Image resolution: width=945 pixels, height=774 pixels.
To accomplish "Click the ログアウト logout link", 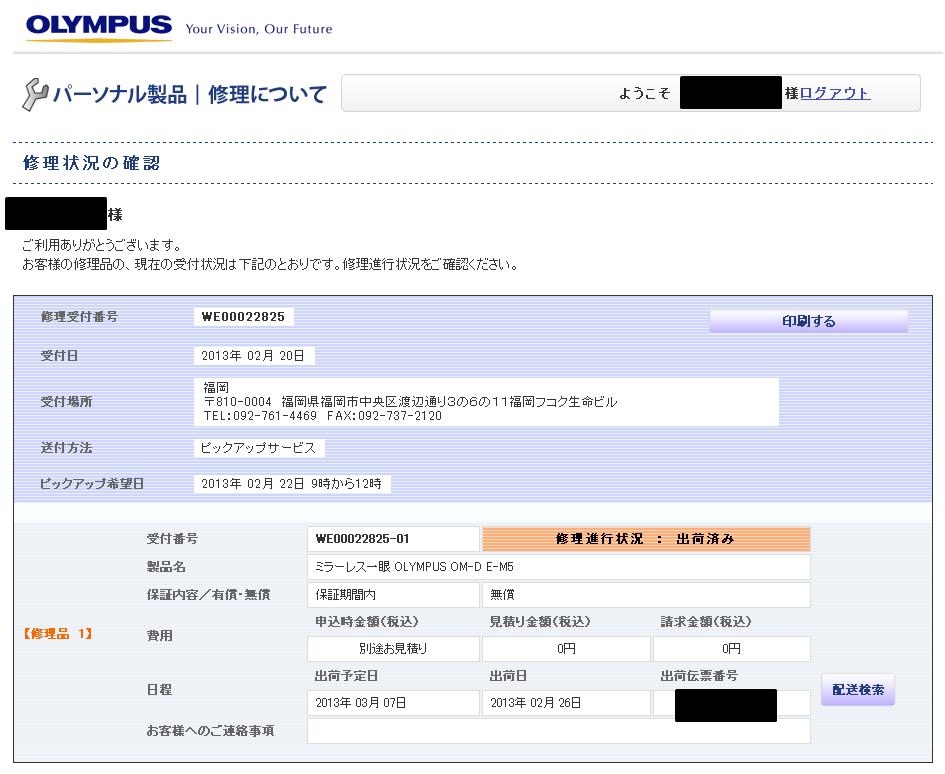I will pos(835,93).
